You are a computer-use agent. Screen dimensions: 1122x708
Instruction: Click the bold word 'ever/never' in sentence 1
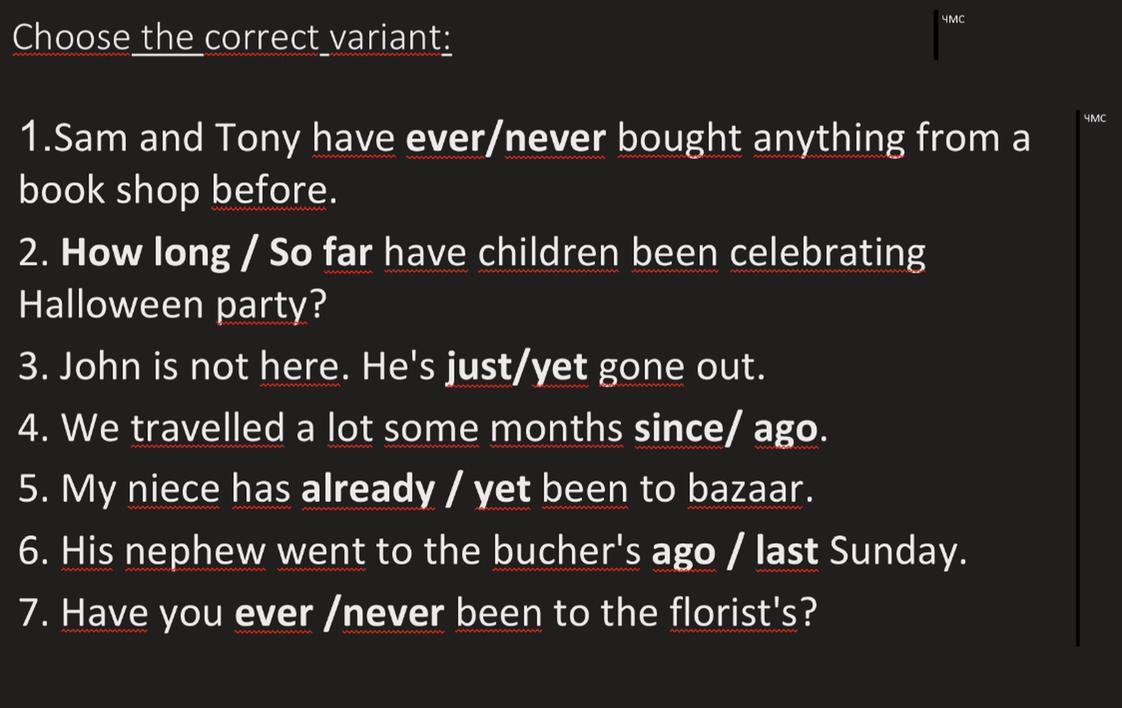pyautogui.click(x=506, y=138)
